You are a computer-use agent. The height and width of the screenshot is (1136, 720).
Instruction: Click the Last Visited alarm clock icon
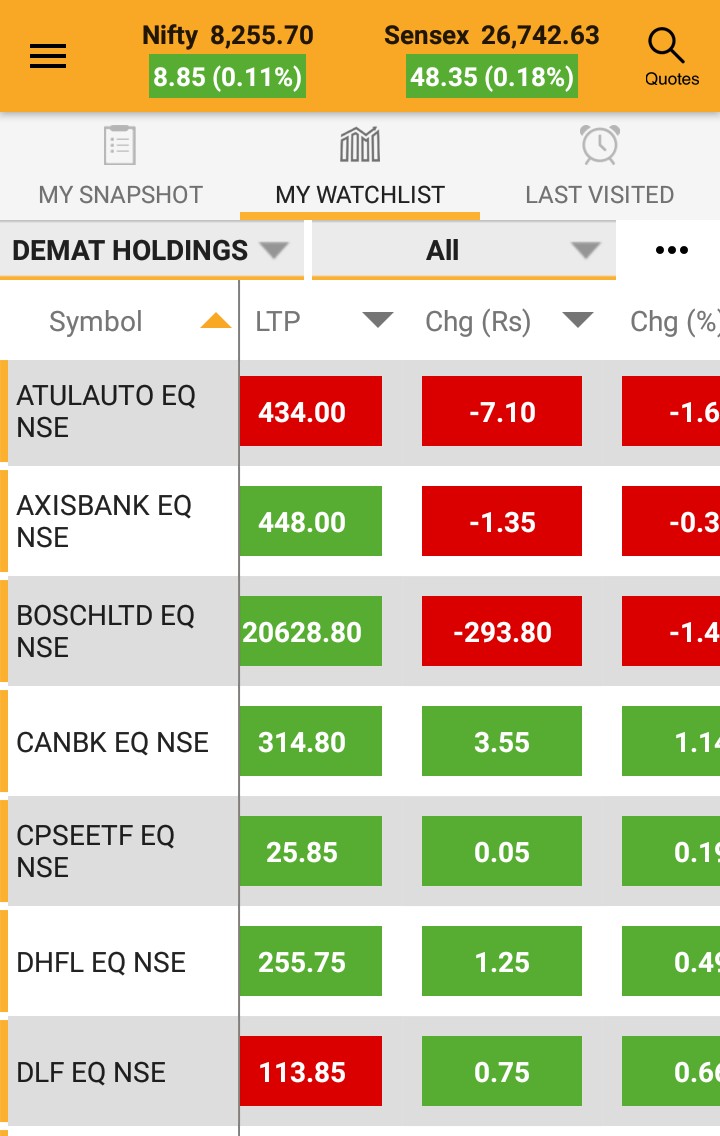tap(600, 146)
